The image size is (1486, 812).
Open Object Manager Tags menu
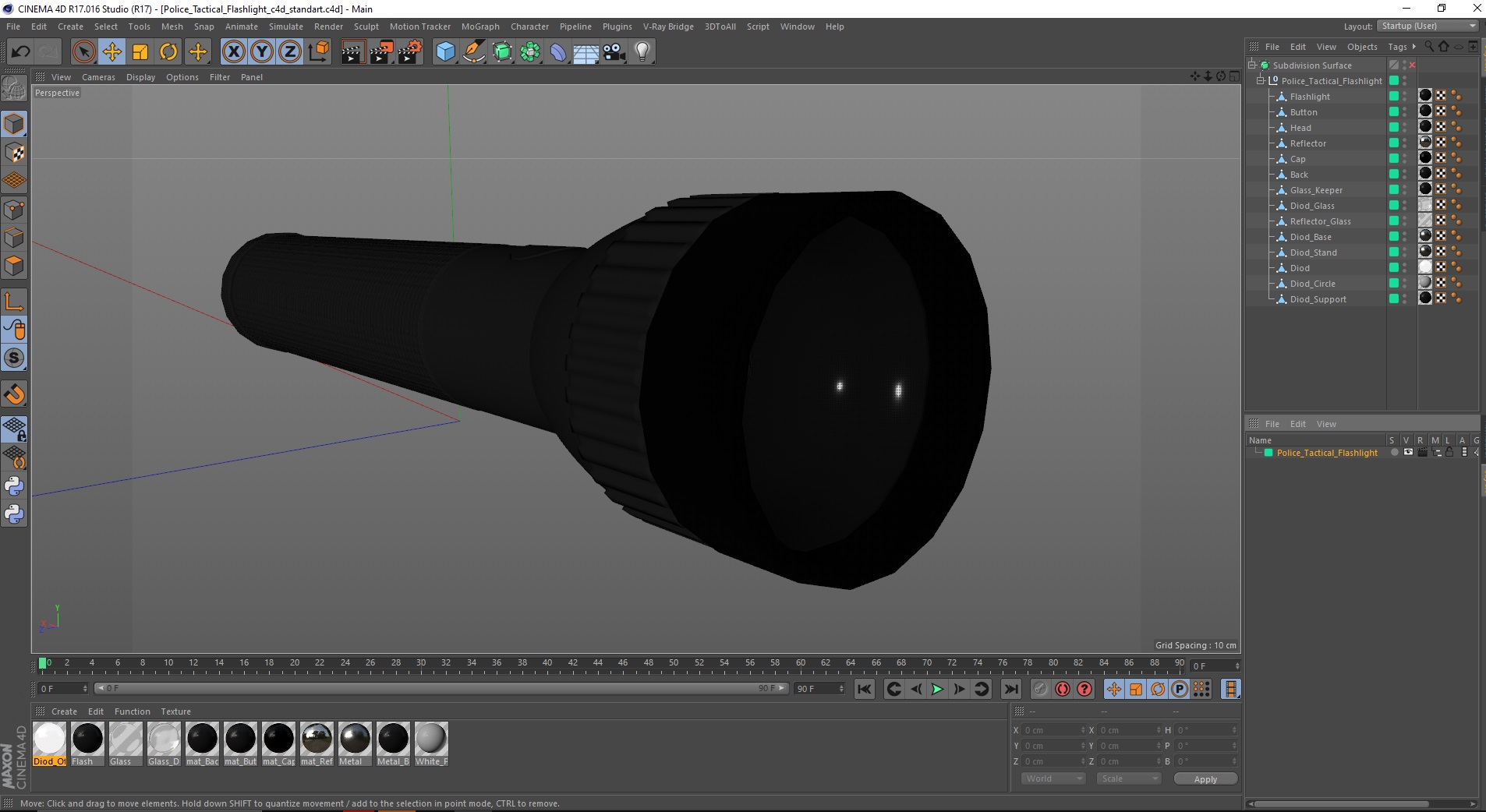[x=1397, y=47]
